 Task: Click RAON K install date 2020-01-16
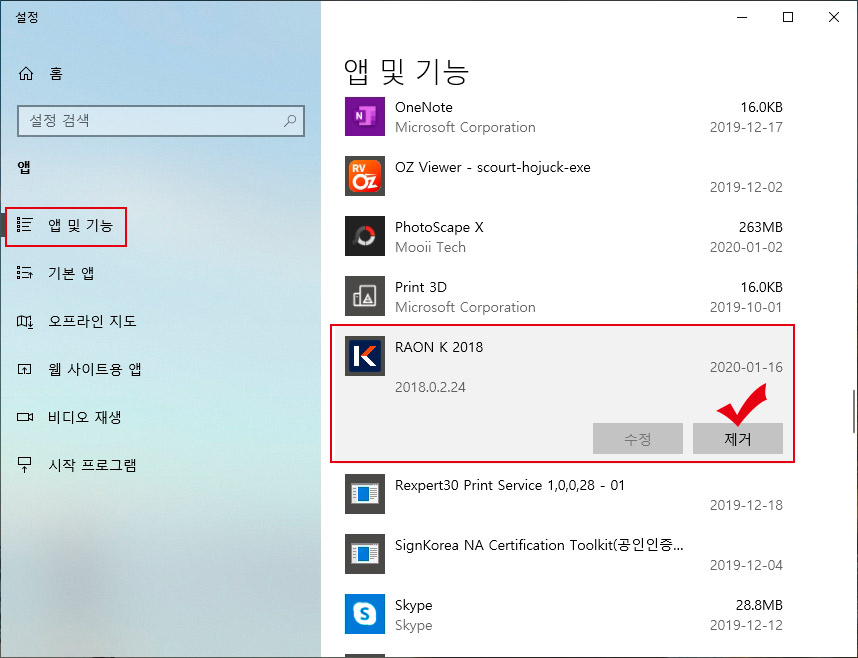746,367
